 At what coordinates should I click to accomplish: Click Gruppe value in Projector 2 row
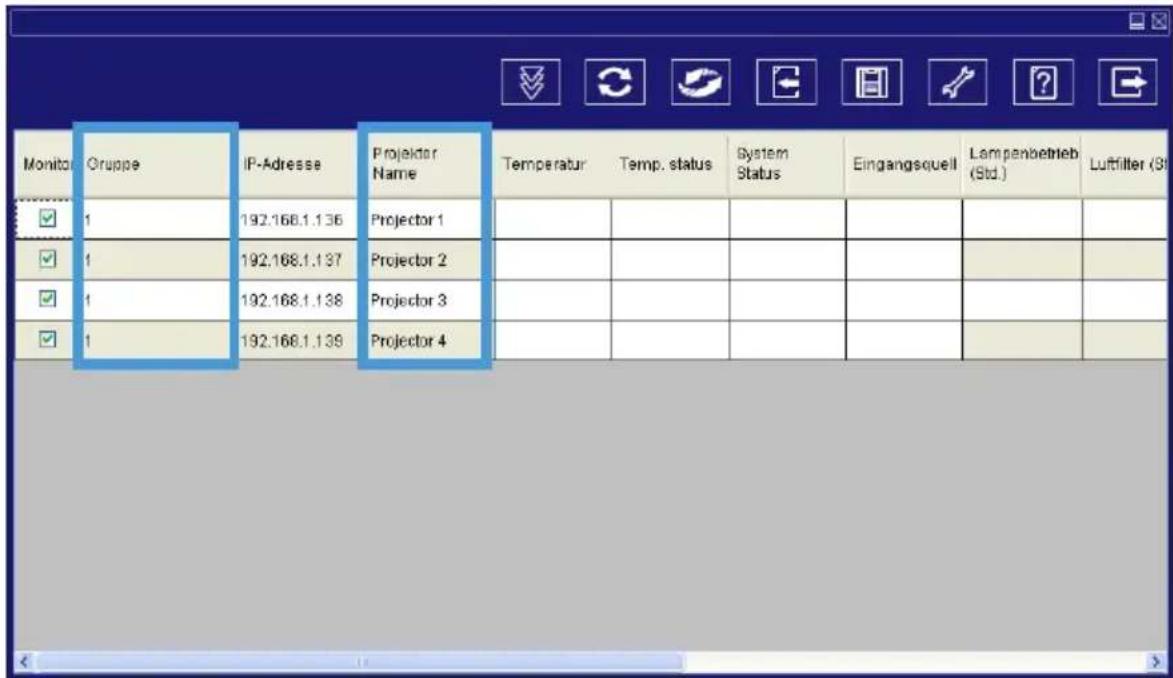coord(156,260)
